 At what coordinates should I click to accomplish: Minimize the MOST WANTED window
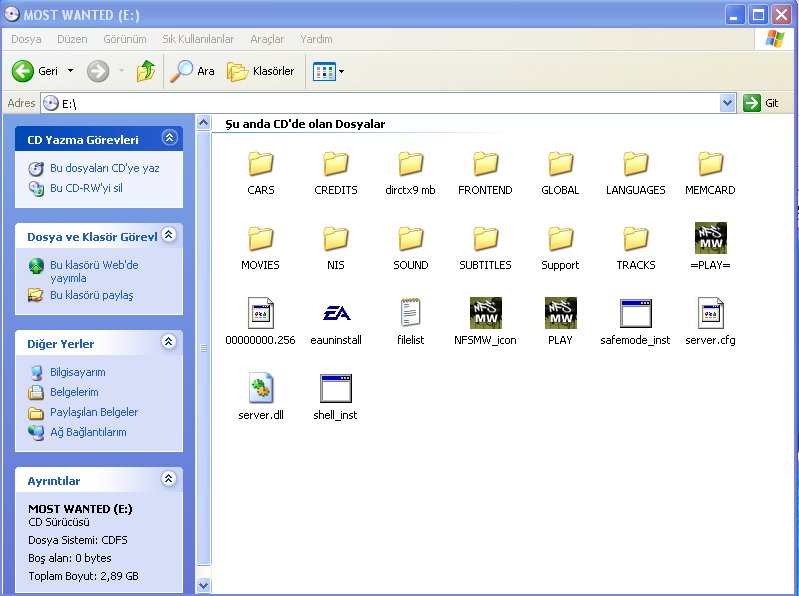(x=734, y=15)
